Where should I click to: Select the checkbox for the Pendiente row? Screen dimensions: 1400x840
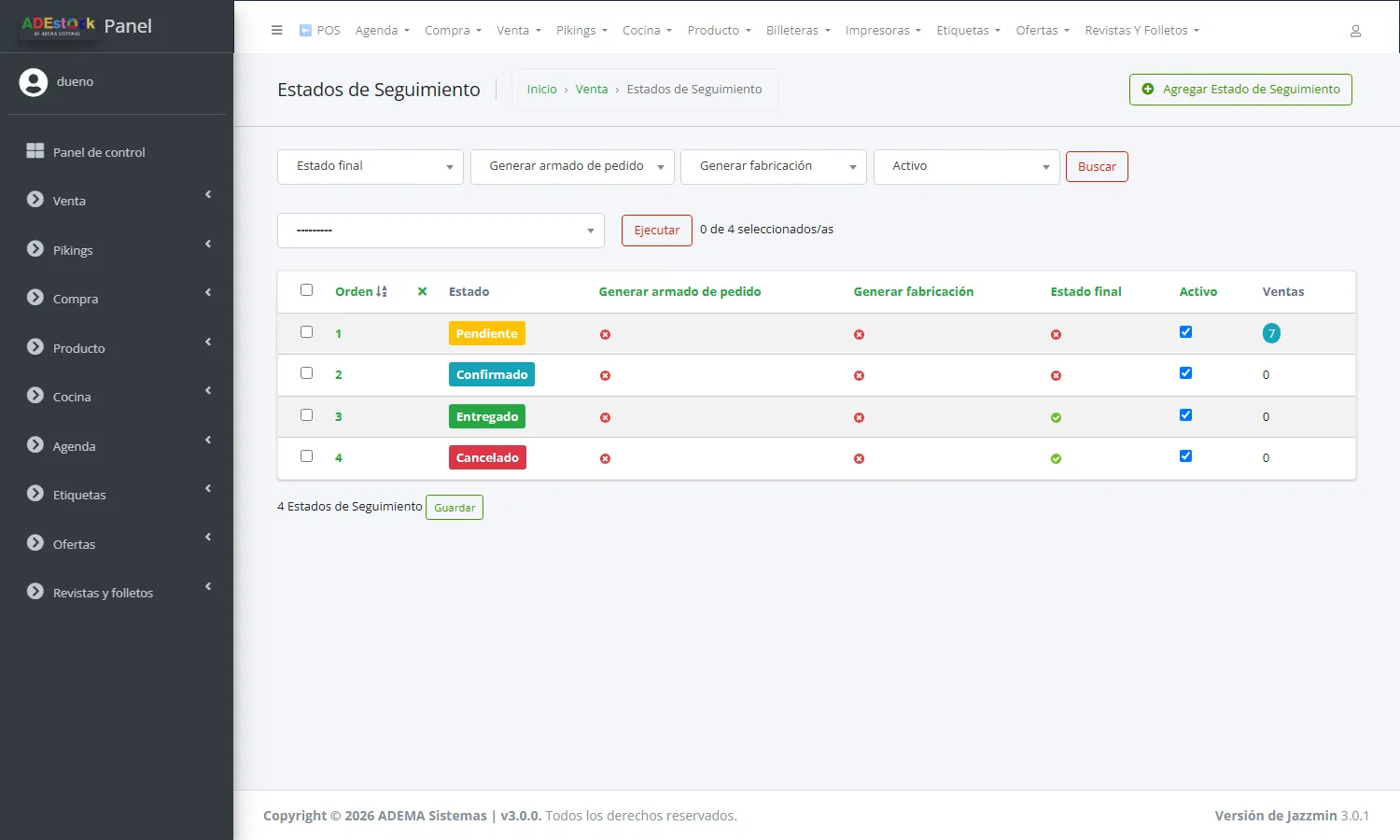click(306, 331)
